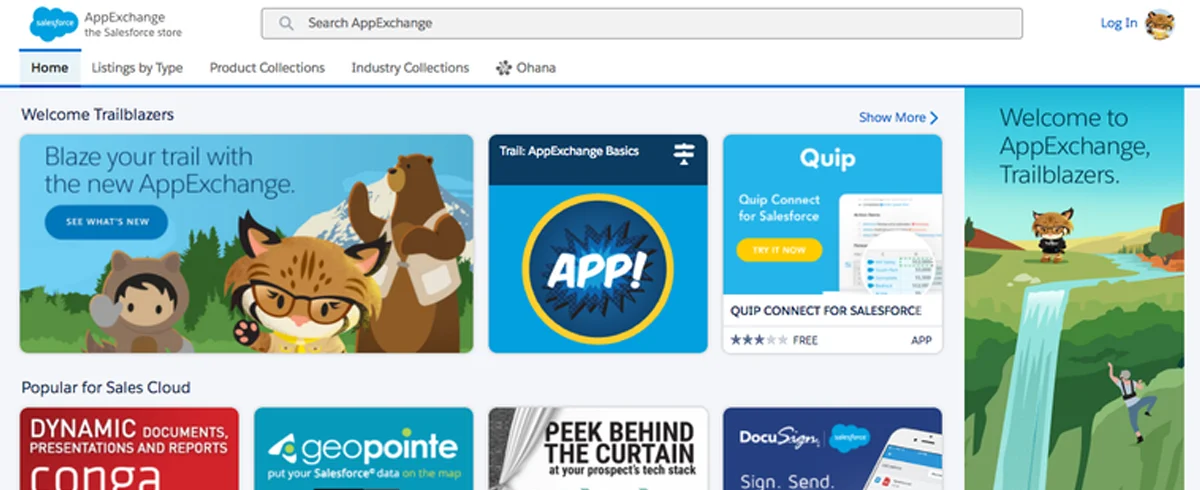This screenshot has height=490, width=1200.
Task: Open the user avatar icon
Action: coord(1160,24)
